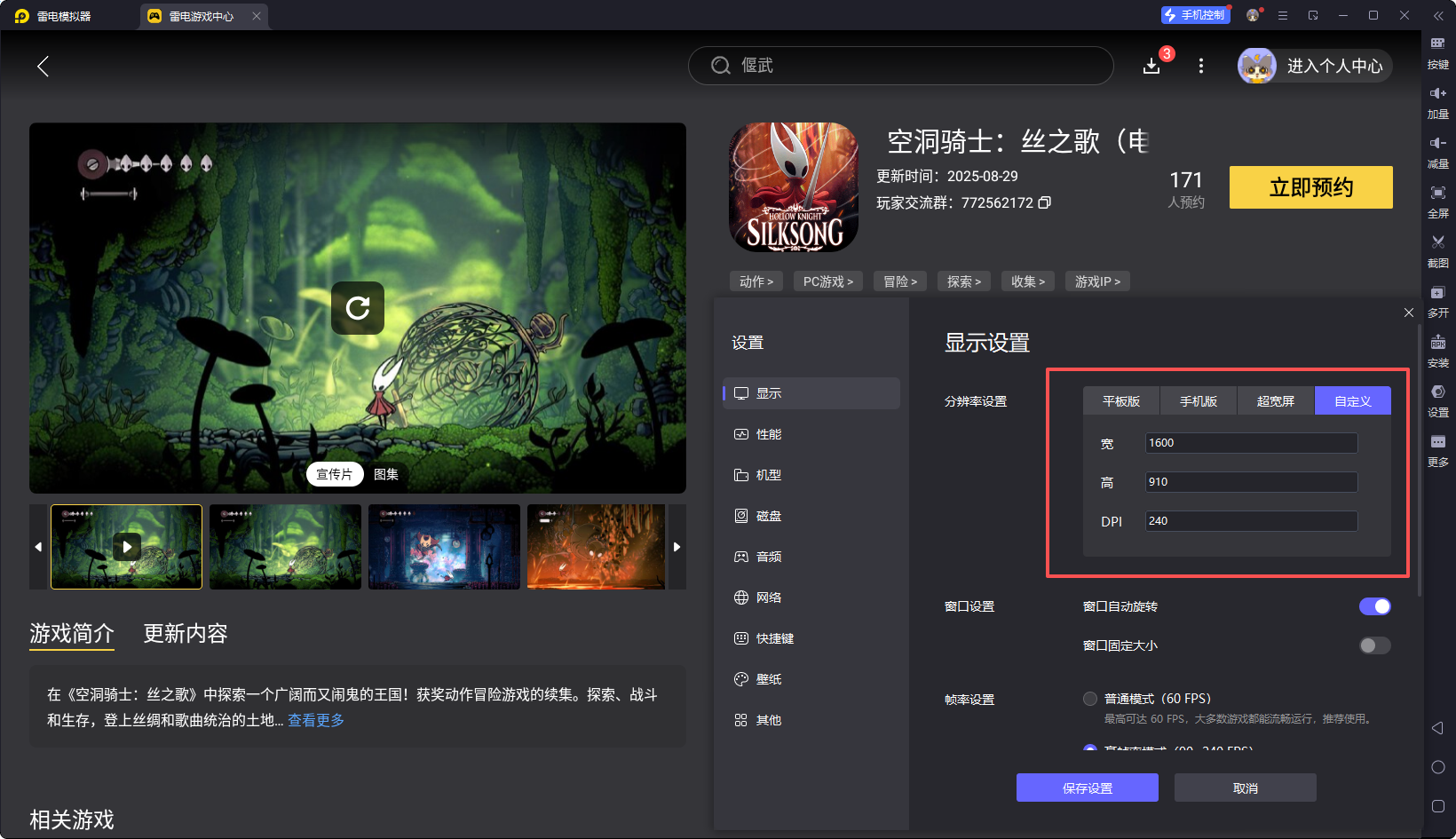Screen dimensions: 1456x839
Task: Enter fullscreen with 全屏
Action: coord(1438,202)
